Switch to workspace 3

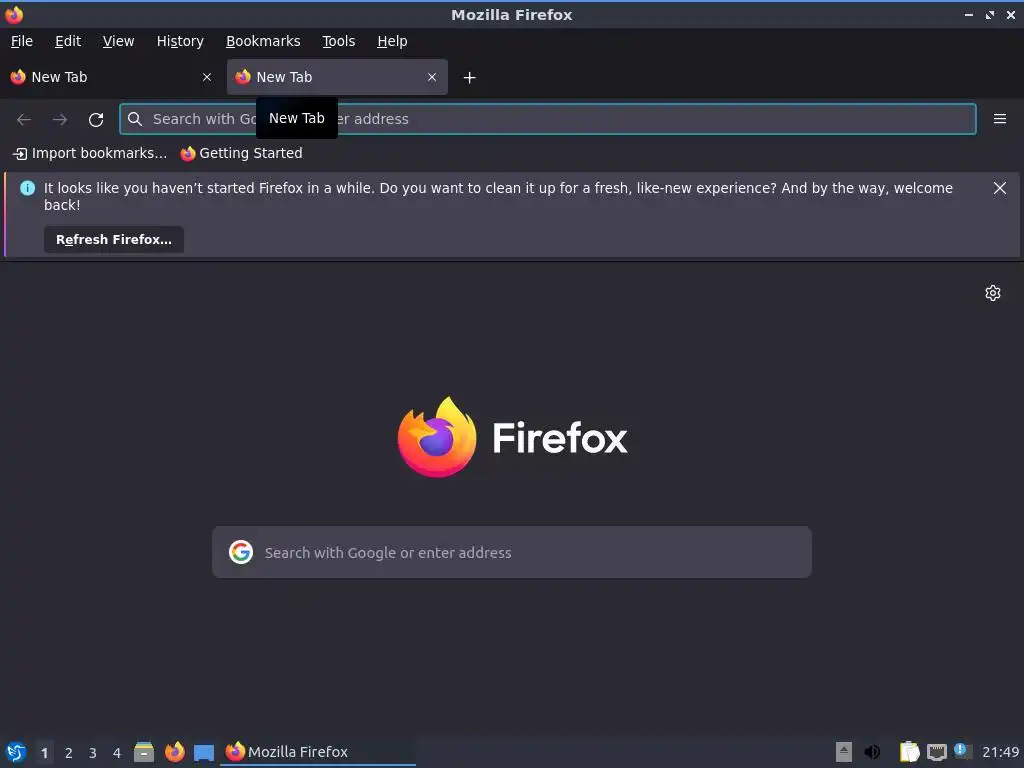(x=93, y=753)
